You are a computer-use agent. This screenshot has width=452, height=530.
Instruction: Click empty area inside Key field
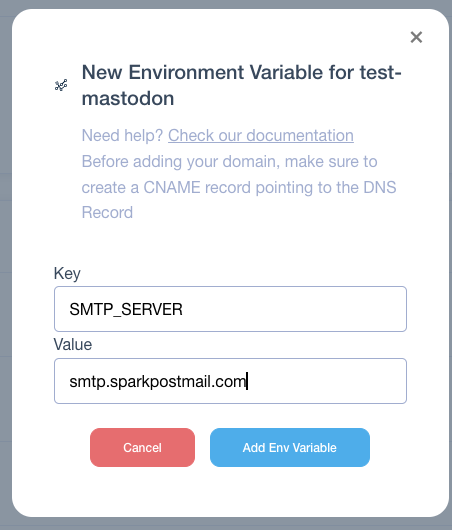(294, 309)
